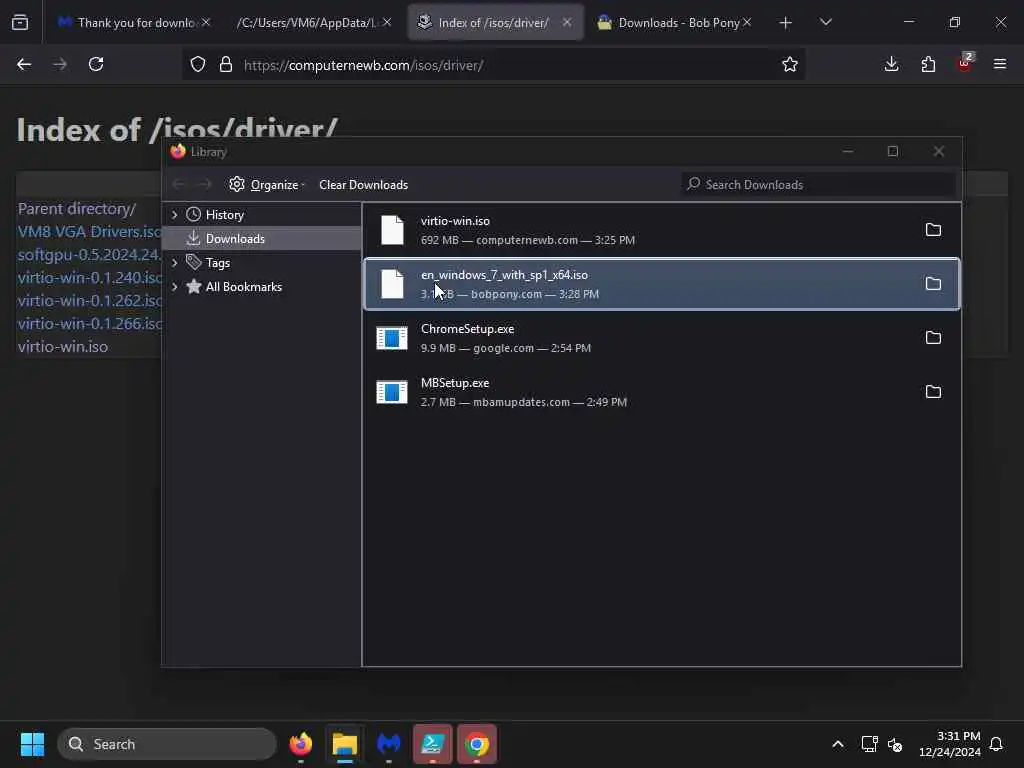Go back in the Library window

178,185
